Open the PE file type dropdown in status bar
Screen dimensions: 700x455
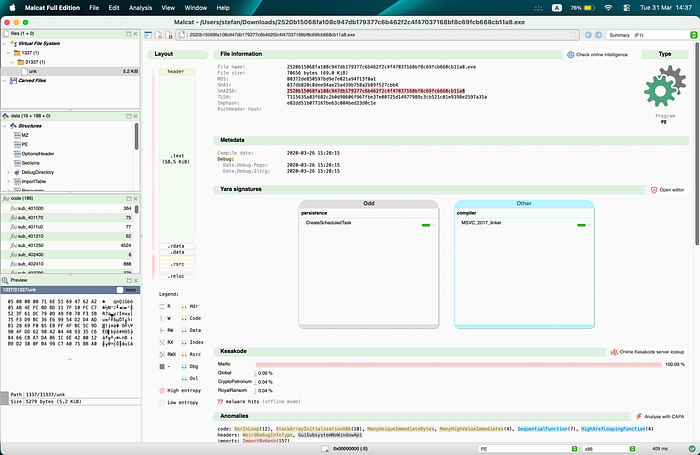pyautogui.click(x=528, y=449)
